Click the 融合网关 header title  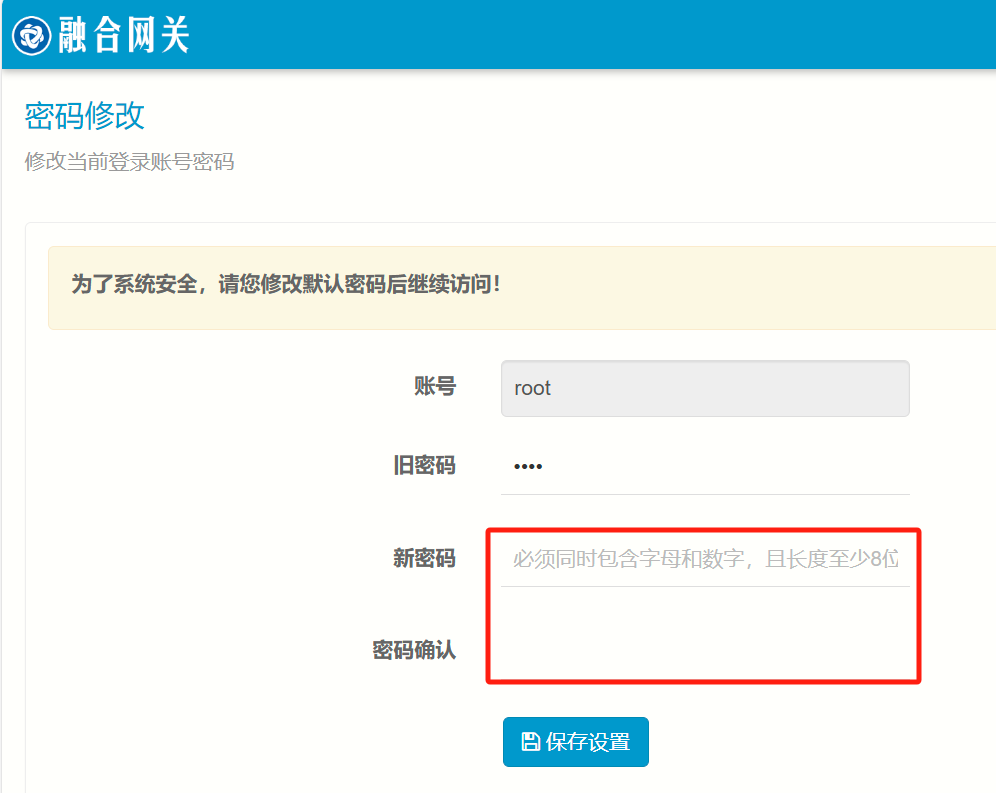(x=124, y=35)
